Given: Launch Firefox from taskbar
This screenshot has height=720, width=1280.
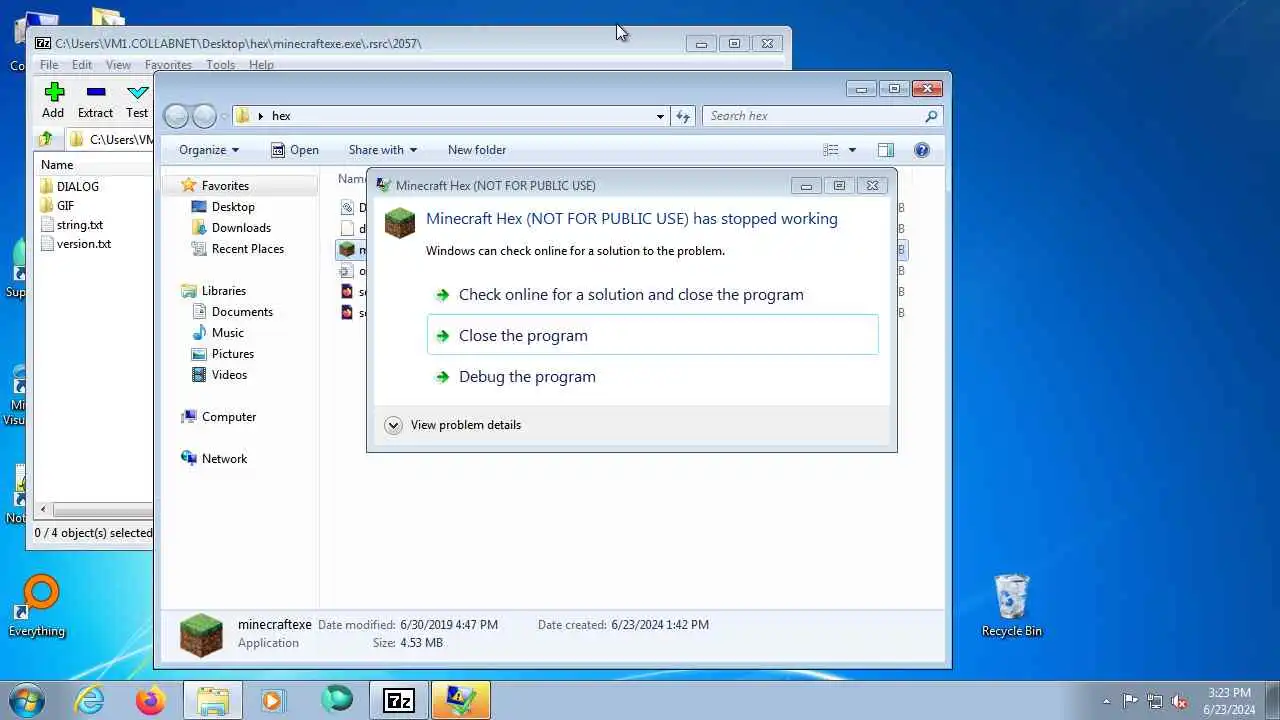Looking at the screenshot, I should 151,700.
